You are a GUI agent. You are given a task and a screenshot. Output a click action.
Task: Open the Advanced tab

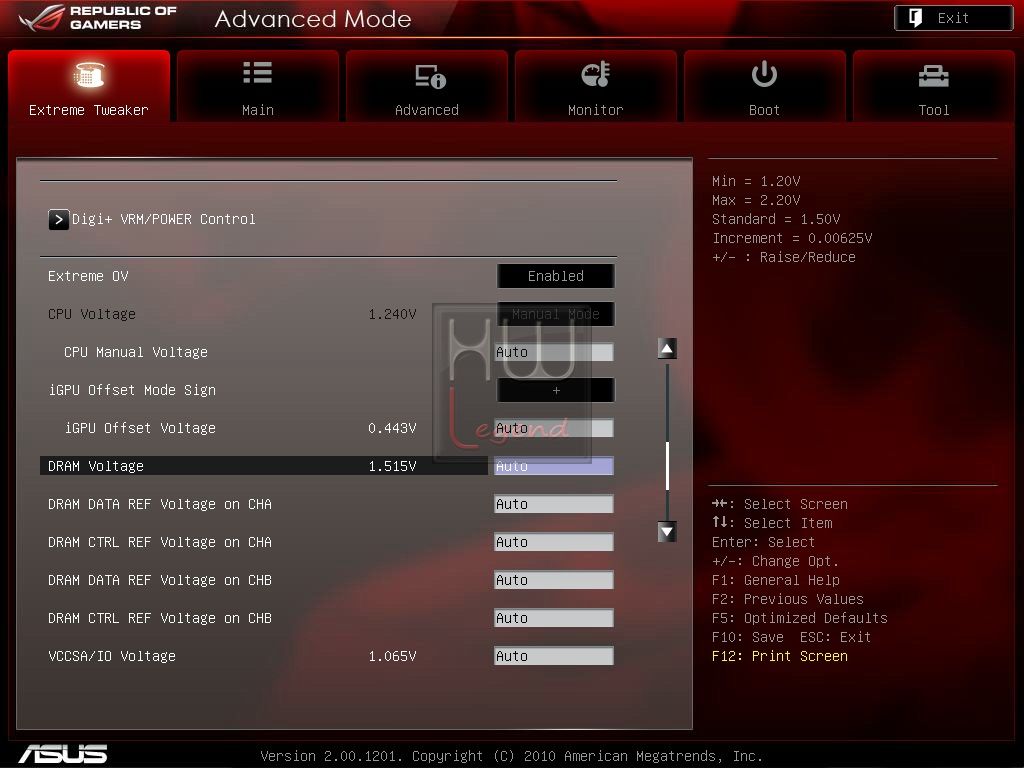[426, 86]
